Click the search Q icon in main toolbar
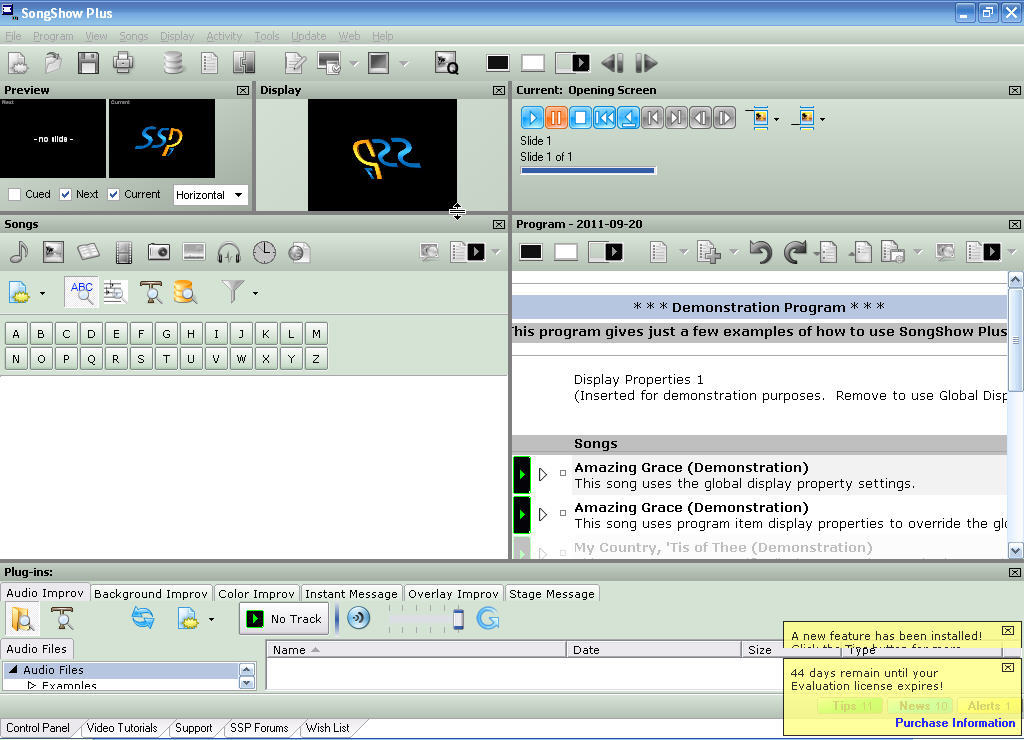The height and width of the screenshot is (740, 1024). 447,63
